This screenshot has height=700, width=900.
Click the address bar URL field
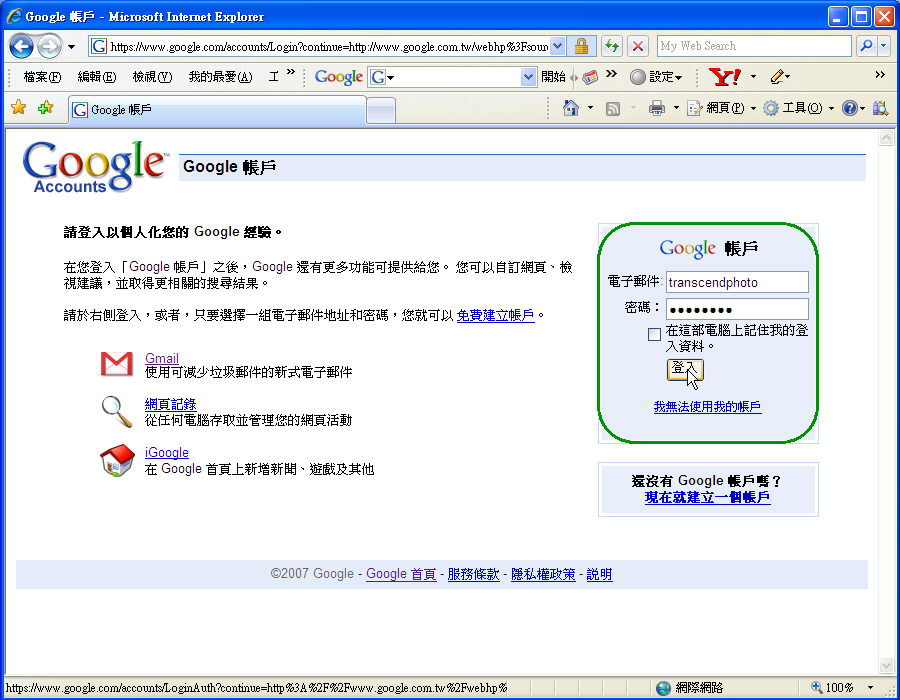coord(328,46)
